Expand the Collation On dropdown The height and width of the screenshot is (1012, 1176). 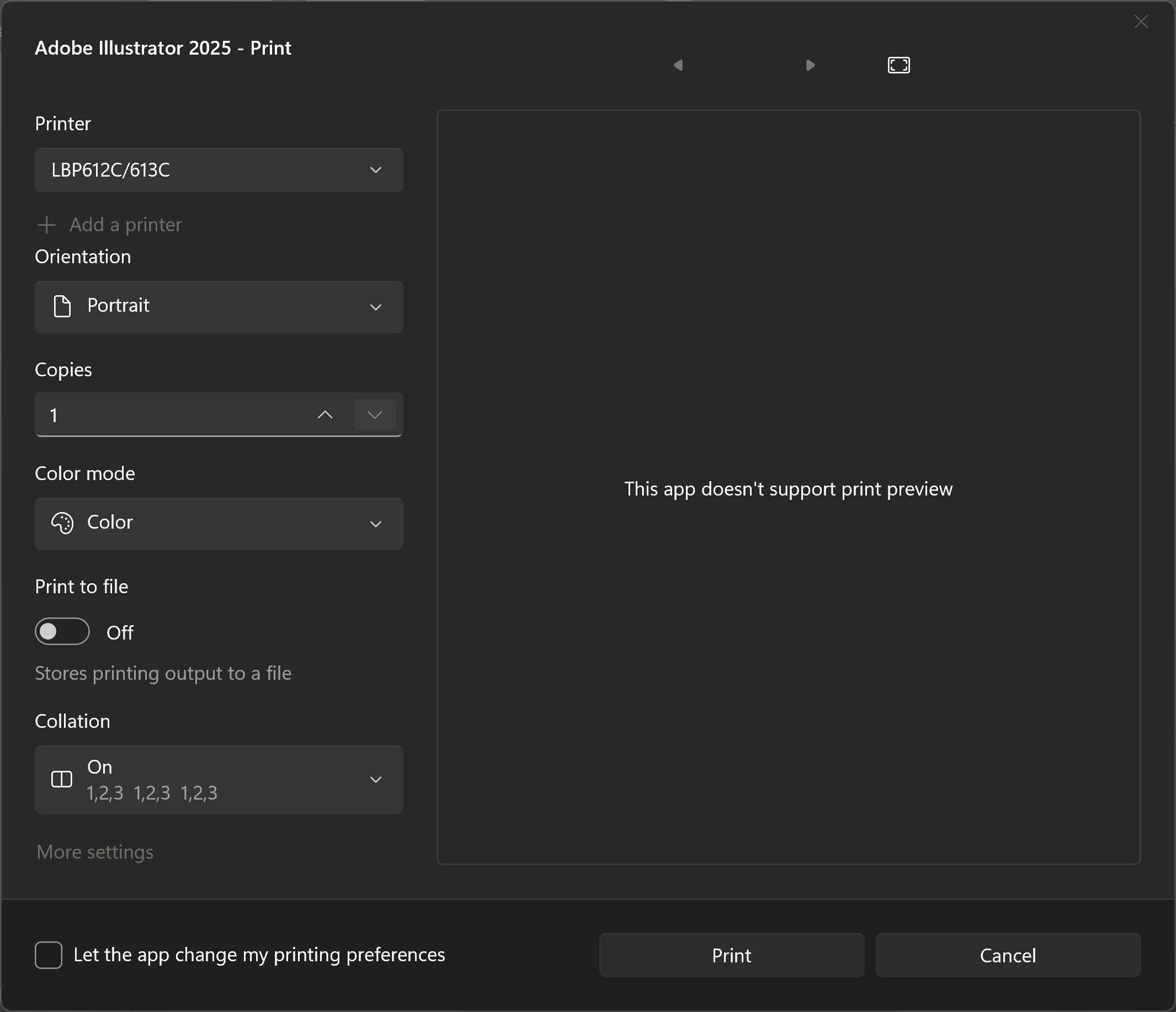375,779
